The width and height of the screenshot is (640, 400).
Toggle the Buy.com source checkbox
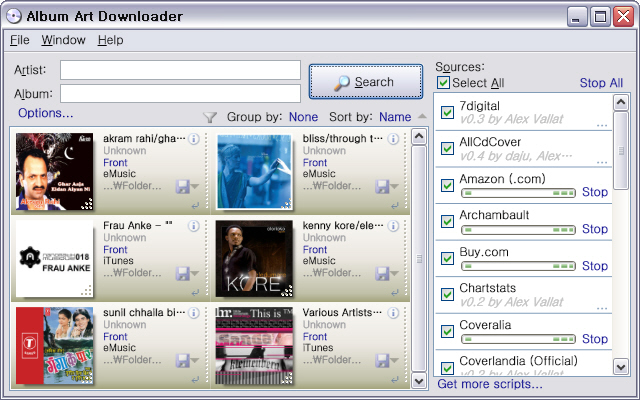447,258
